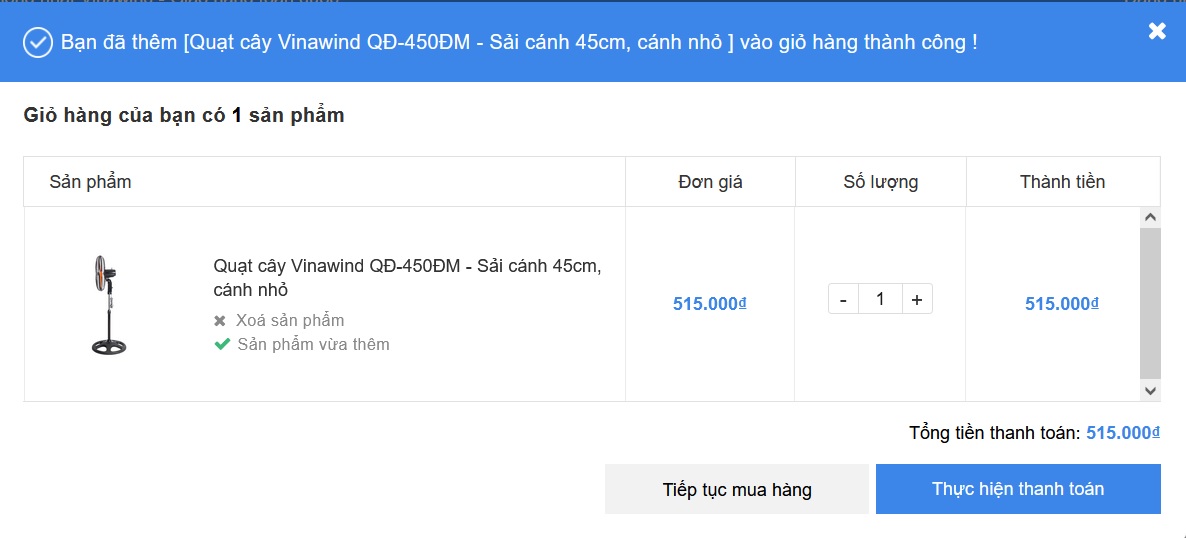Focus the quantity input field

tap(880, 299)
